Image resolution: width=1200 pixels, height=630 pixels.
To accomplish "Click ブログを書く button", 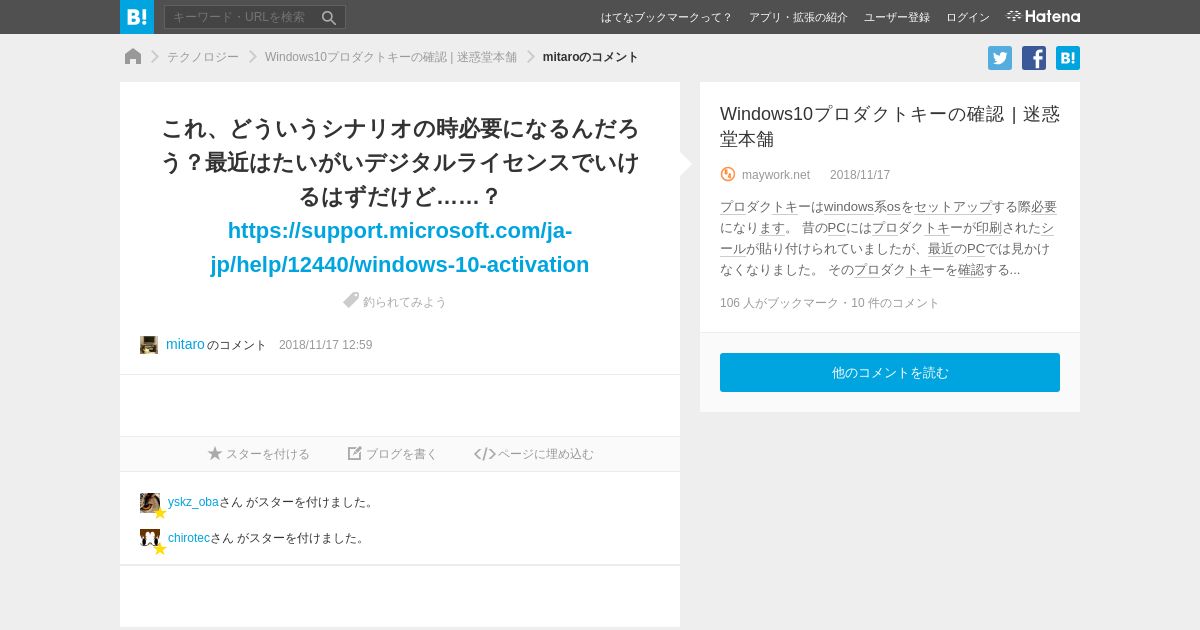I will [393, 454].
